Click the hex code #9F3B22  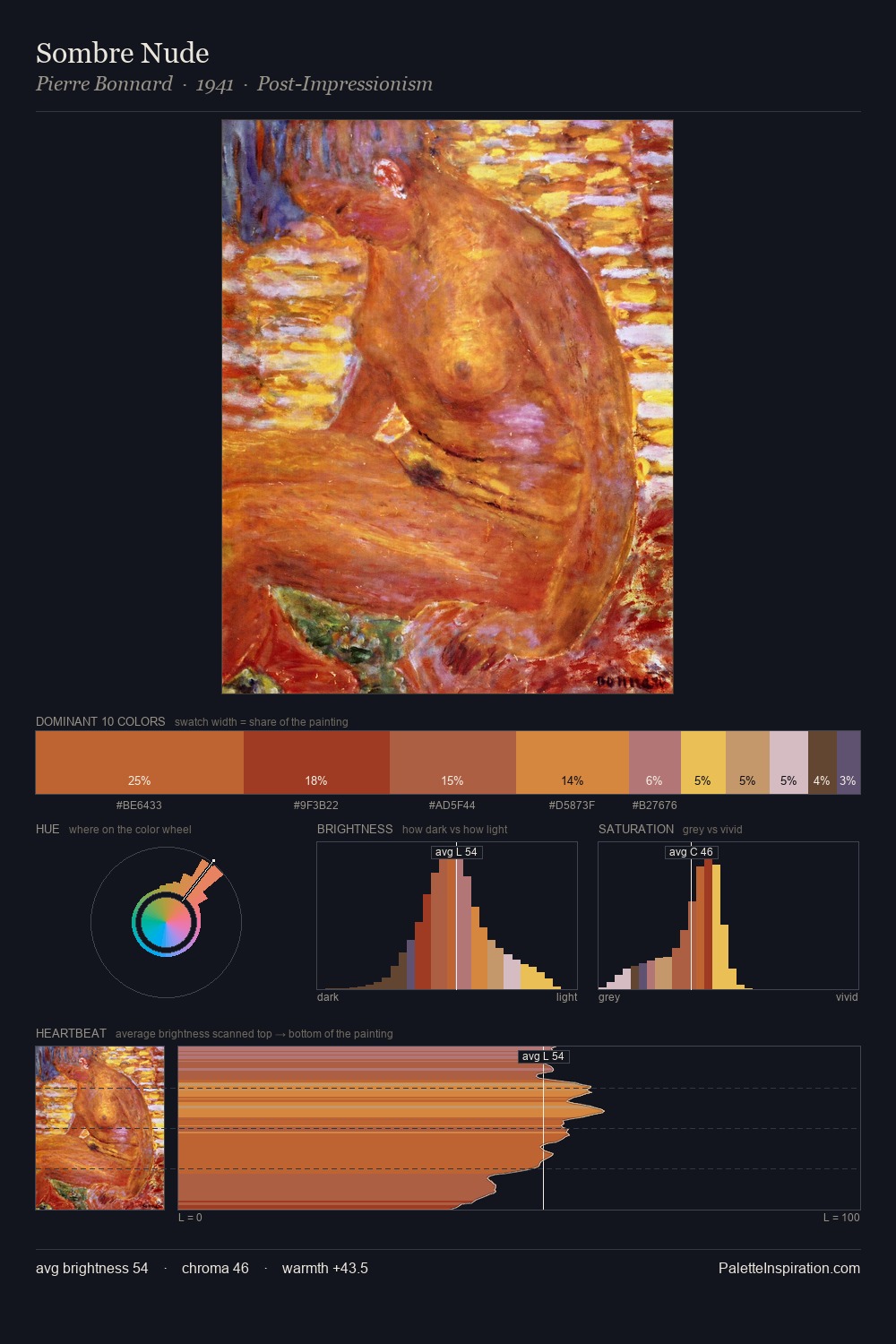(x=316, y=806)
